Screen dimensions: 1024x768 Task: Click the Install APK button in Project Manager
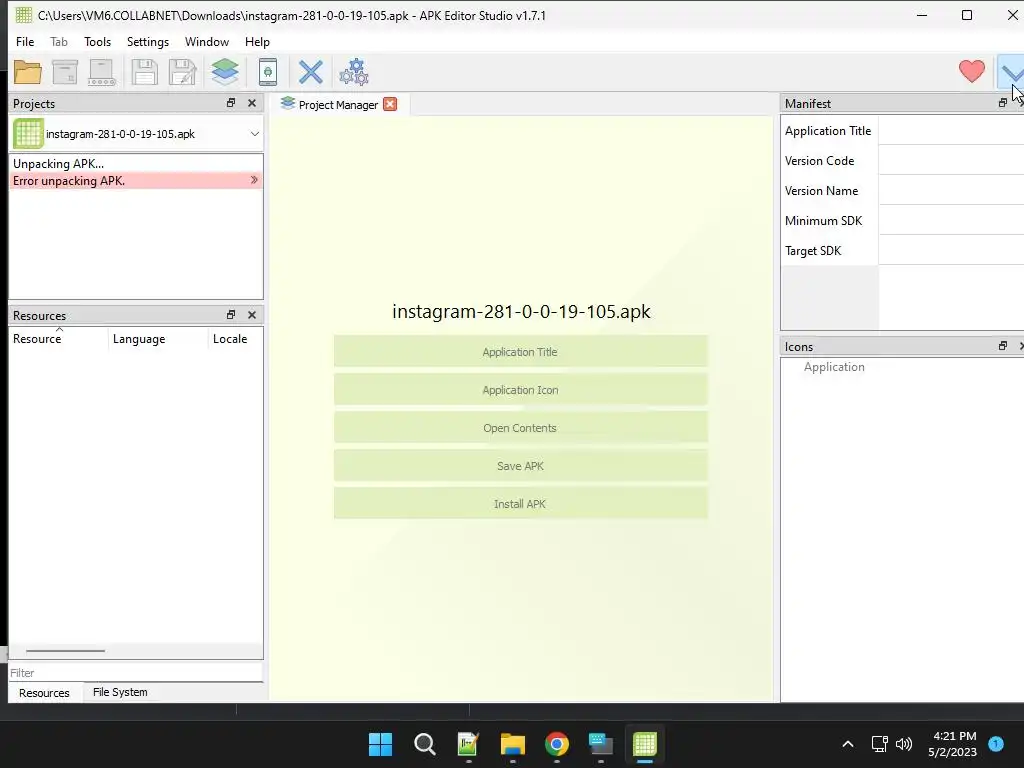520,504
